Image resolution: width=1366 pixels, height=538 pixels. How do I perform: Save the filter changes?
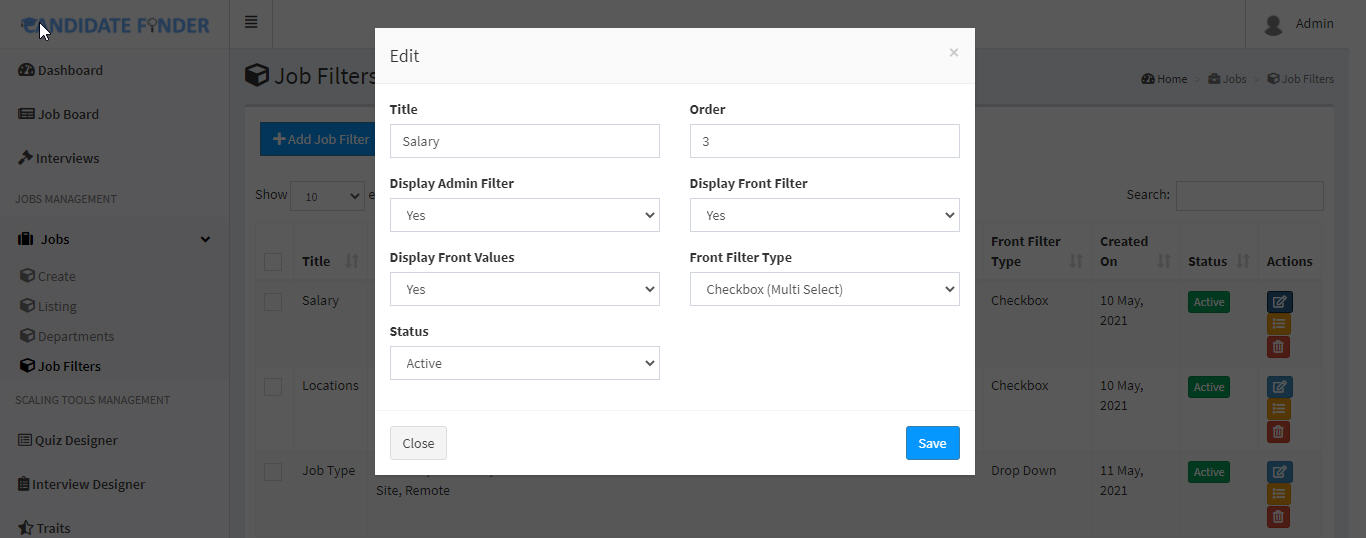pyautogui.click(x=933, y=443)
